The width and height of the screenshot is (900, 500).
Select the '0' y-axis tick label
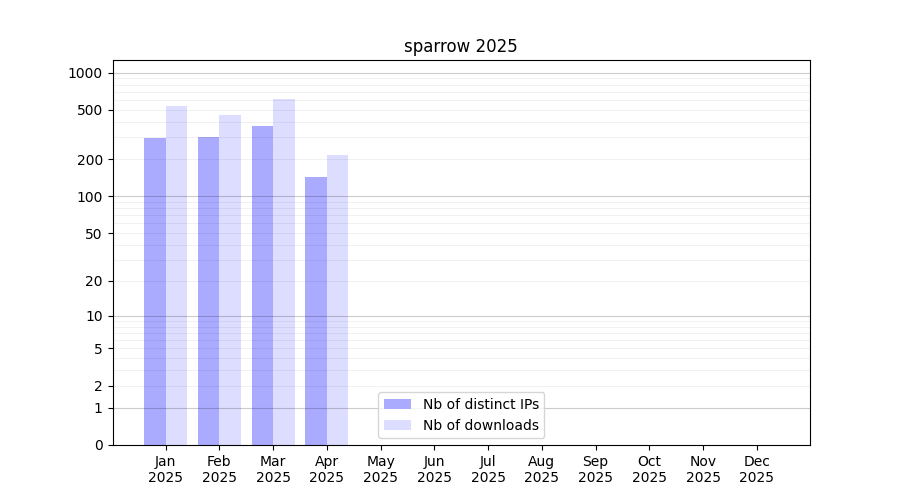[x=98, y=445]
